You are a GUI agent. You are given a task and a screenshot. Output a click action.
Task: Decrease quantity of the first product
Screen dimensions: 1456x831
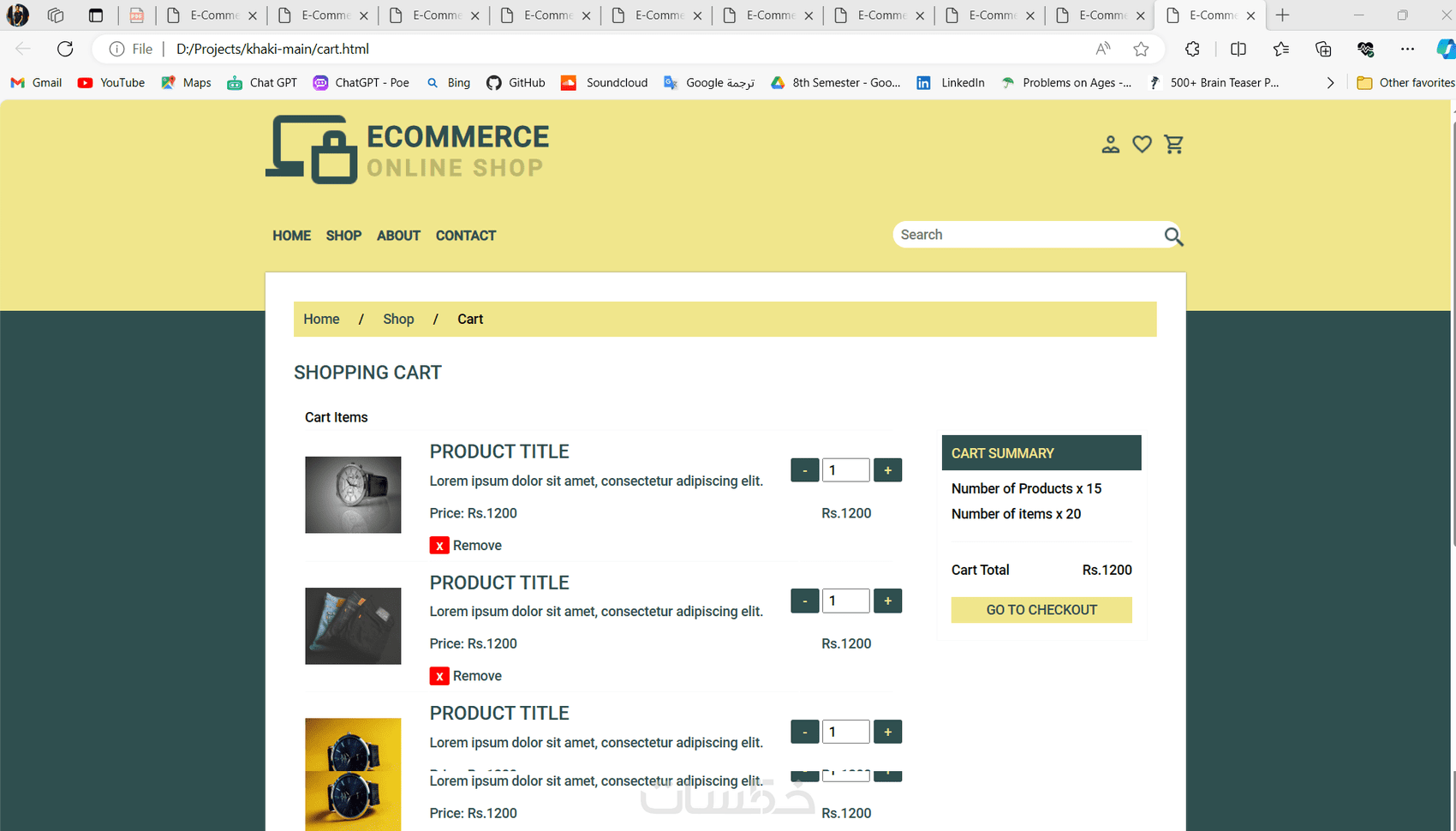click(x=805, y=470)
